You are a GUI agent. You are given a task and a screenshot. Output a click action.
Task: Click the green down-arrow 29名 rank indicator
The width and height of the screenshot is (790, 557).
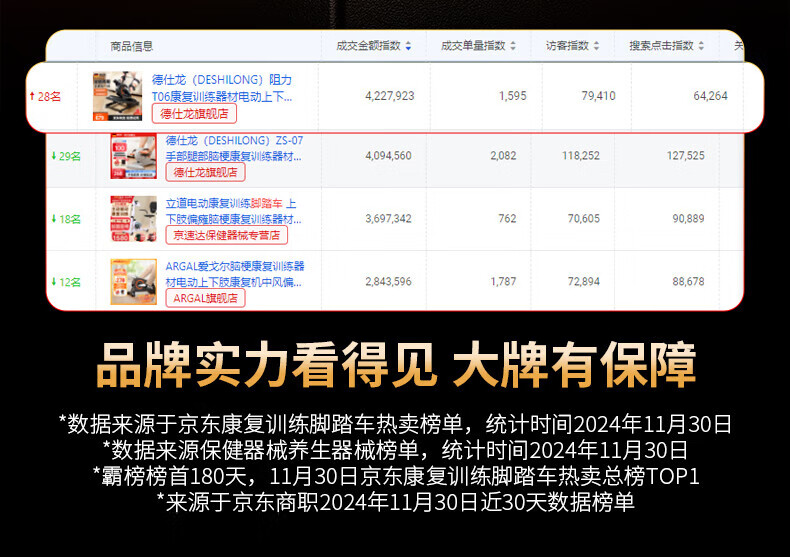(65, 156)
